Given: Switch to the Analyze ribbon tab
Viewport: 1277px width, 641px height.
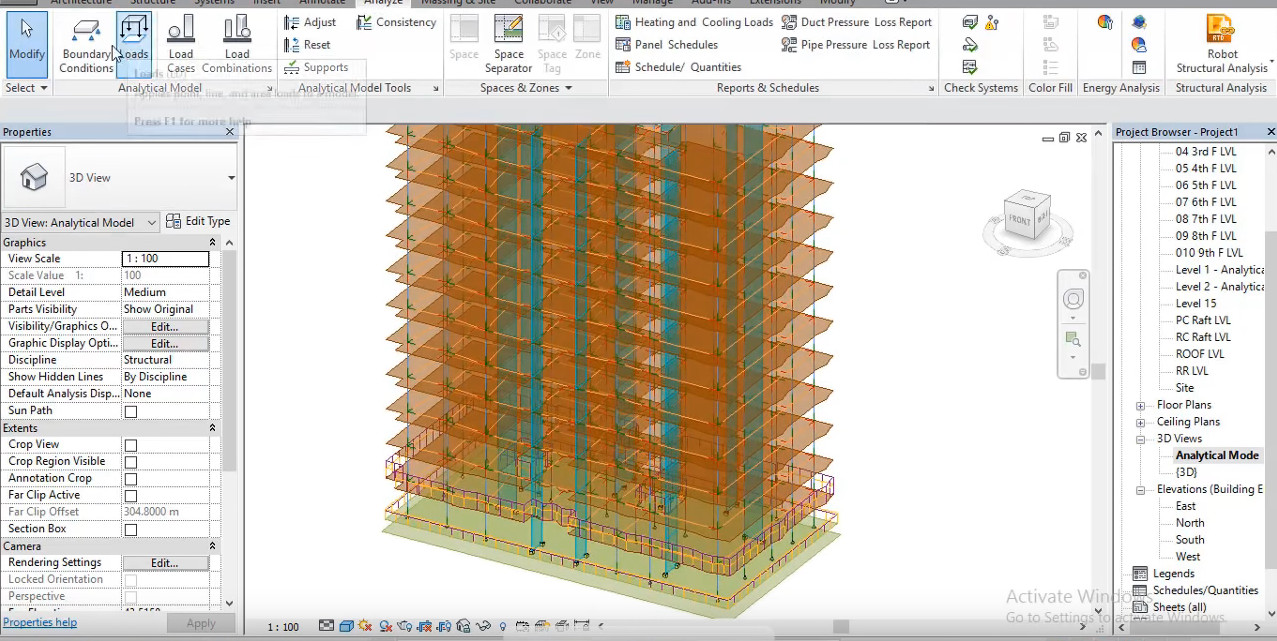Looking at the screenshot, I should coord(383,3).
